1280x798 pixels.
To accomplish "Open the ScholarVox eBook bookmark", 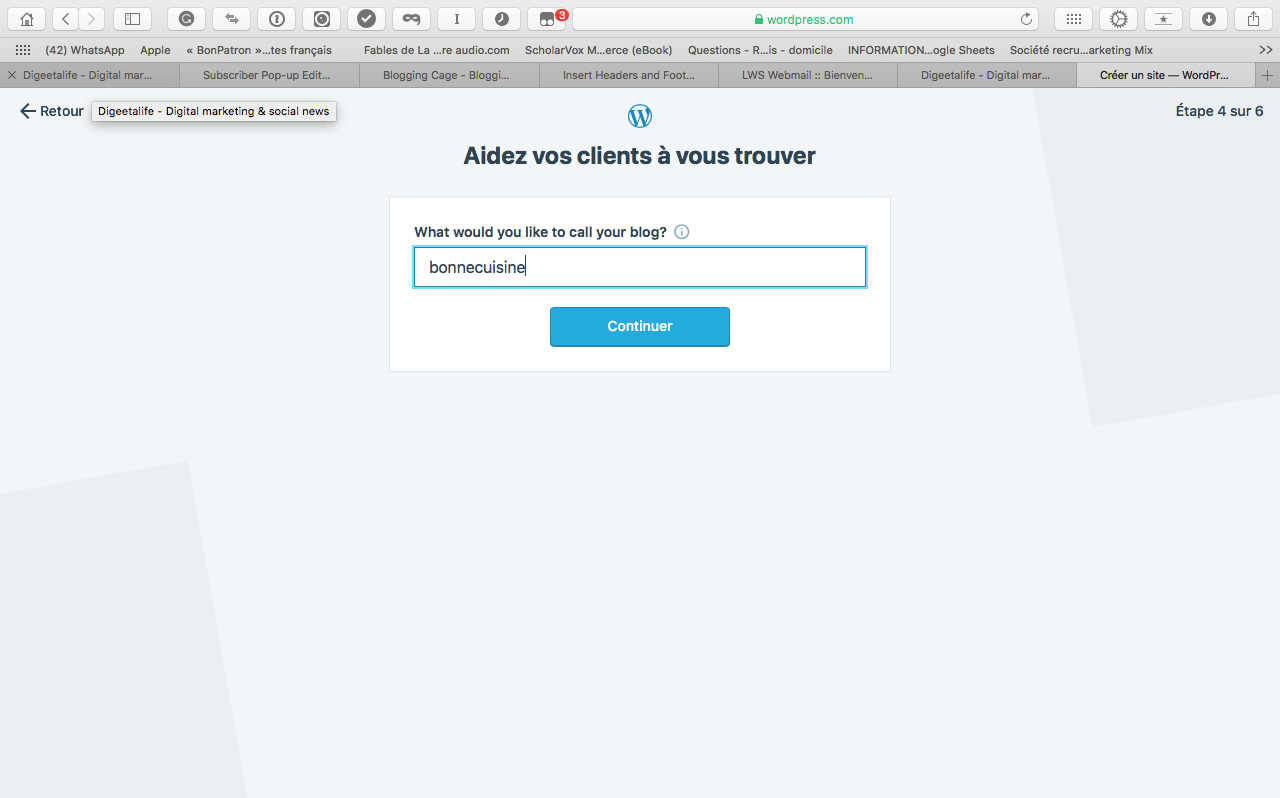I will click(x=598, y=50).
